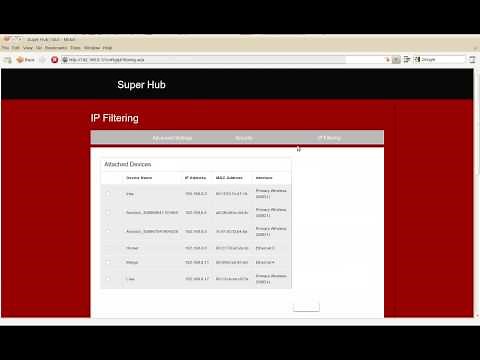Tick the checkbox of the second attached device

[108, 212]
